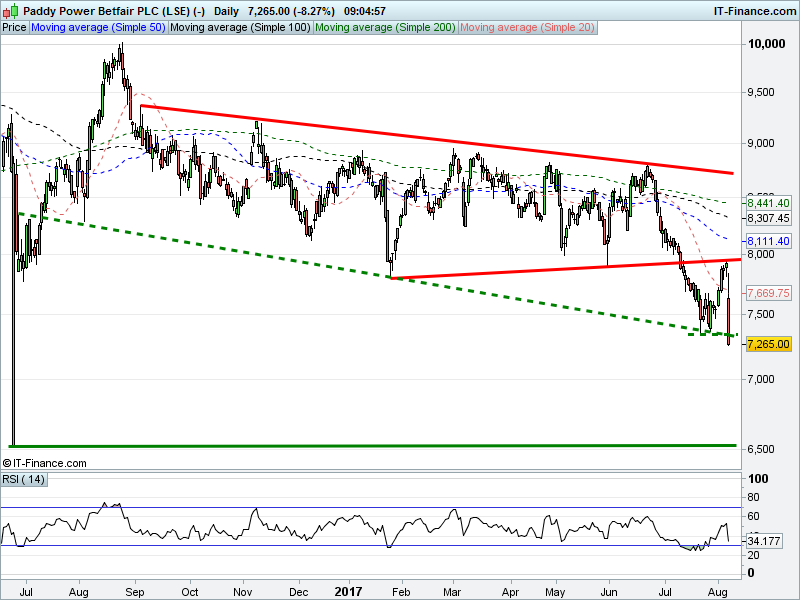
Task: Select Moving average (Simple 200) legend tab
Action: [x=385, y=28]
